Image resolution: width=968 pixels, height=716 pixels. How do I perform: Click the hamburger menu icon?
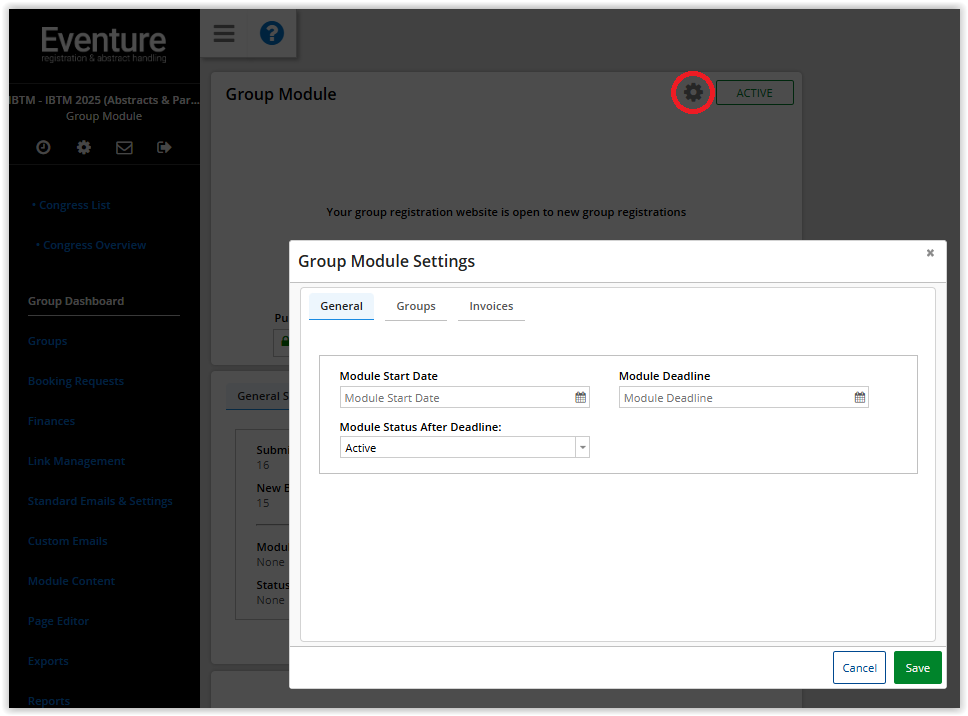[224, 34]
